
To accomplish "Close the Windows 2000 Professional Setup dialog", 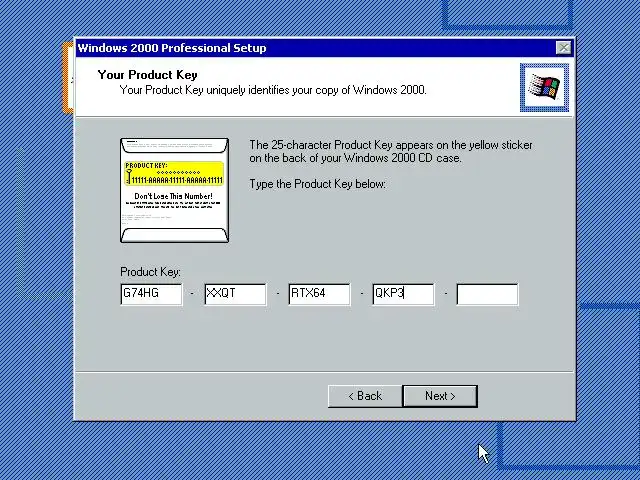I will click(x=564, y=48).
